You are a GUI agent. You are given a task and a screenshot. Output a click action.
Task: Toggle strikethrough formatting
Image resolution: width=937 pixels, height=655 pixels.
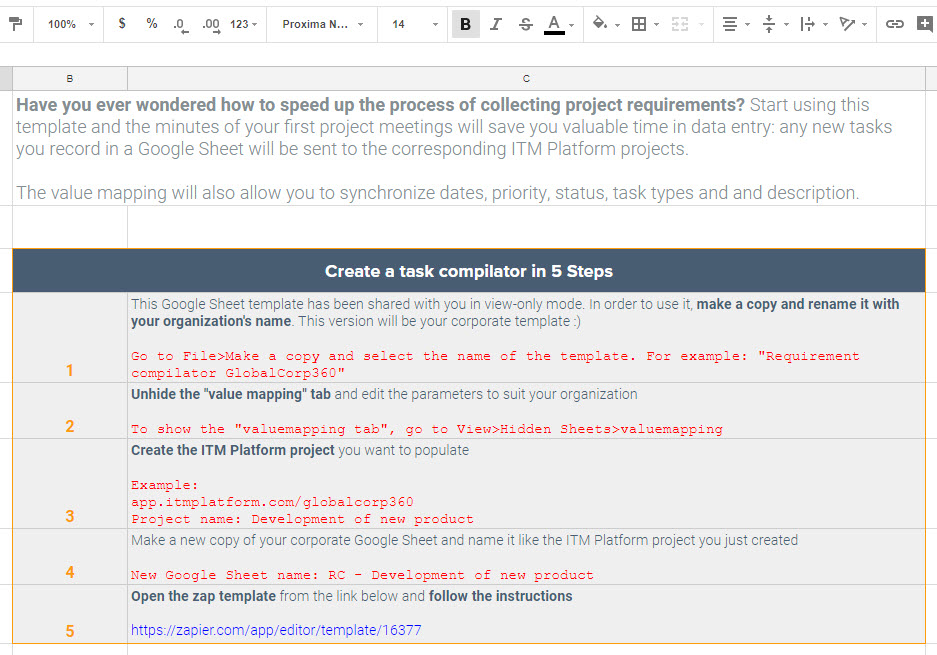pos(526,24)
